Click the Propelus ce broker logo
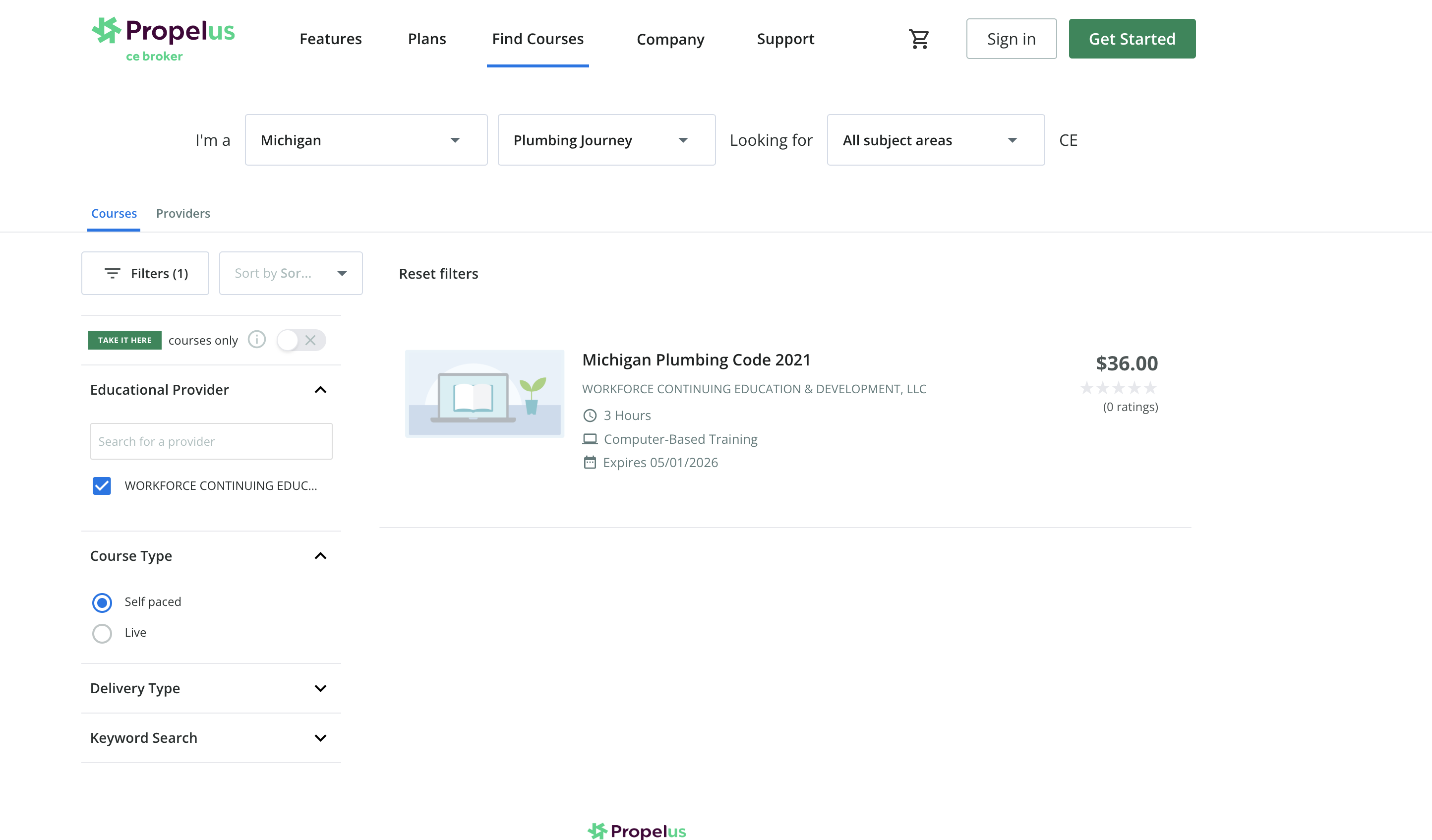 point(163,39)
